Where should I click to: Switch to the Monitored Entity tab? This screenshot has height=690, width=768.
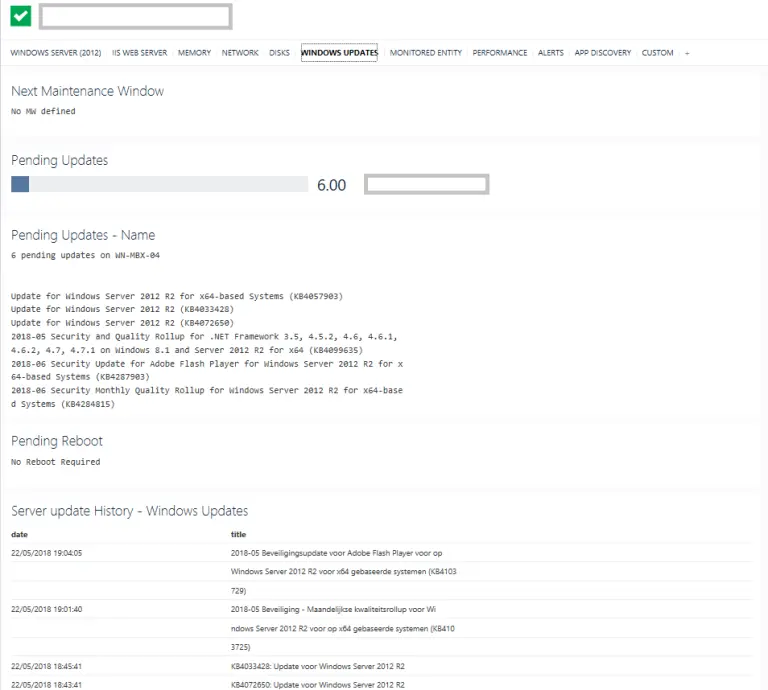pyautogui.click(x=426, y=53)
